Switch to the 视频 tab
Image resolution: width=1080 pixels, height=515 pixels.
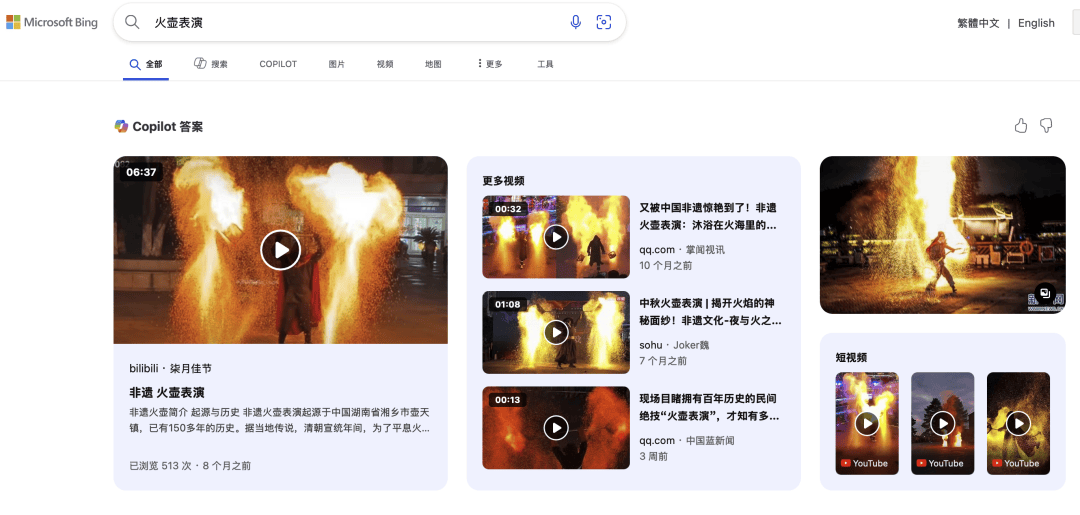tap(385, 64)
